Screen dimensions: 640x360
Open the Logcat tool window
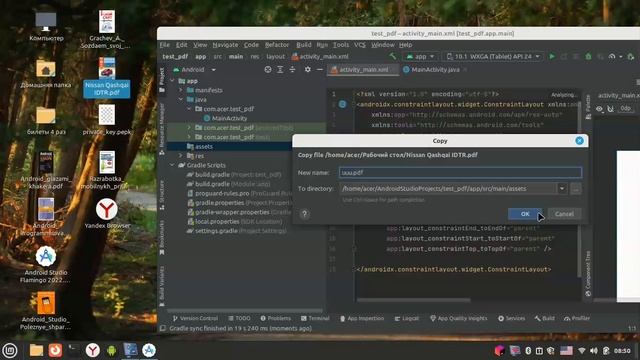tap(407, 318)
